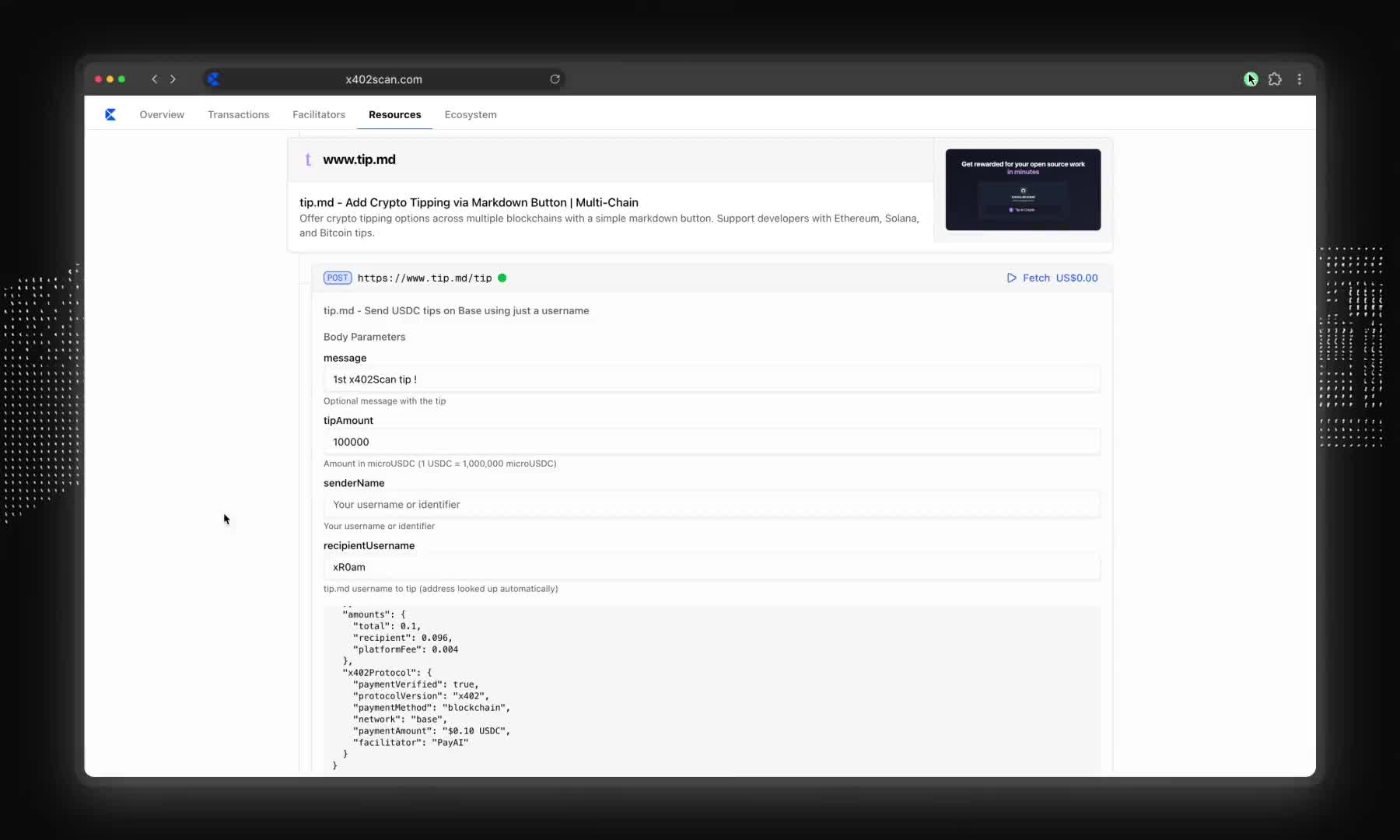The height and width of the screenshot is (840, 1400).
Task: Click the 'Your username or identifier' hint below senderName
Action: (x=379, y=527)
